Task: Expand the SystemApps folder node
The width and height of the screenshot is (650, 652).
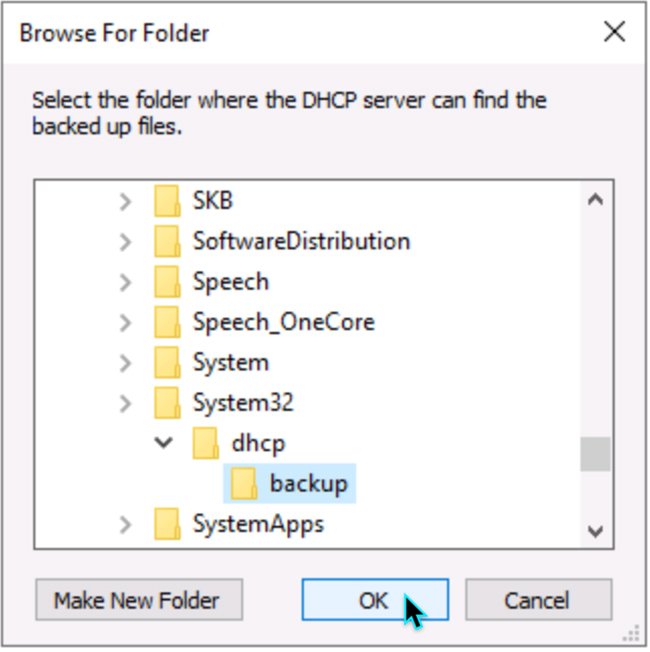Action: (x=125, y=524)
